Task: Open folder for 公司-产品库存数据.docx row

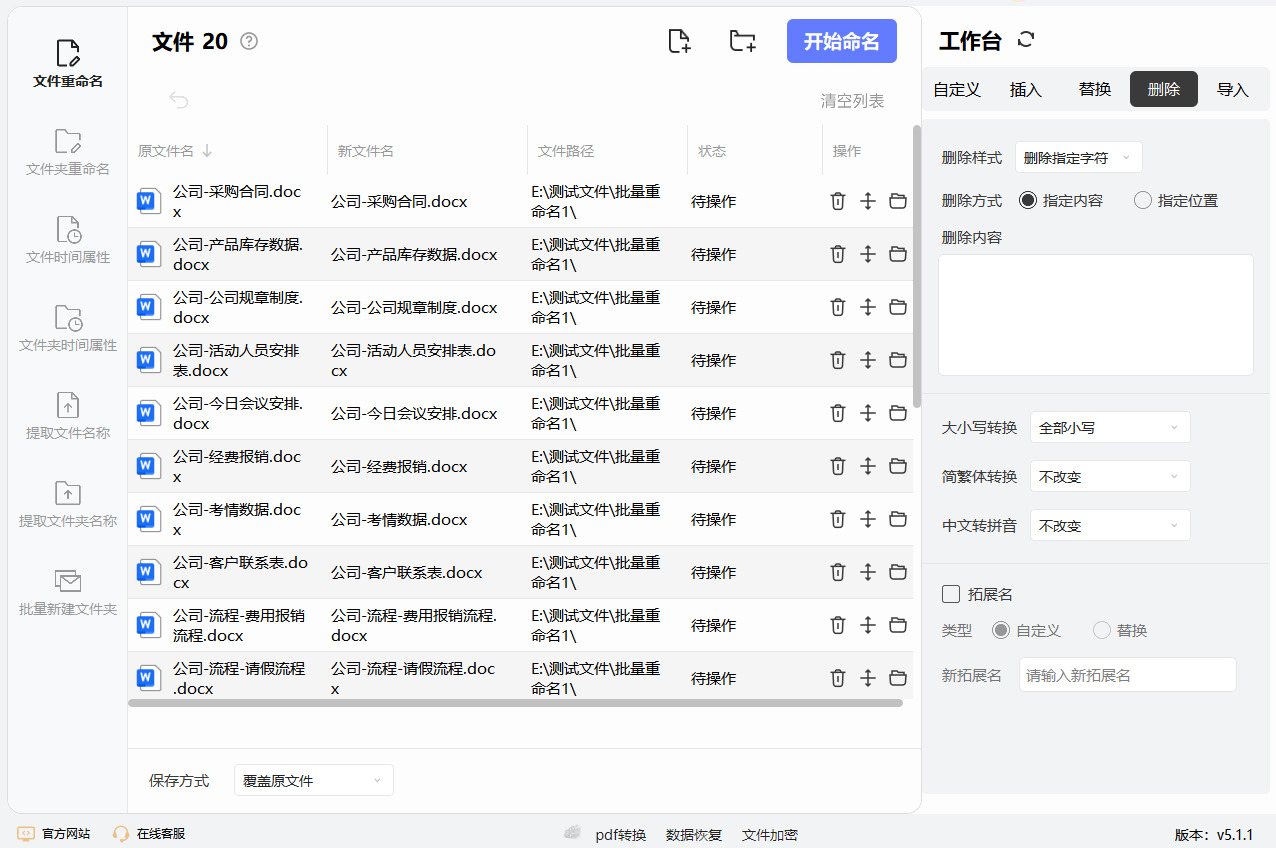Action: [898, 254]
